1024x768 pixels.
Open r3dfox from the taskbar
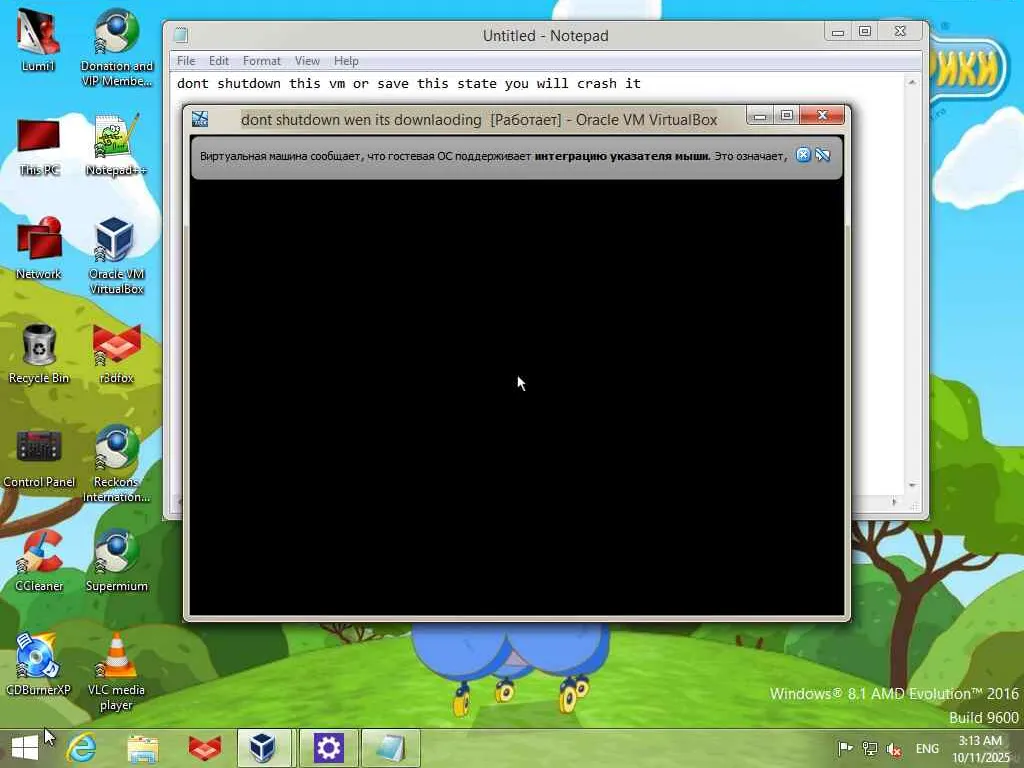204,748
